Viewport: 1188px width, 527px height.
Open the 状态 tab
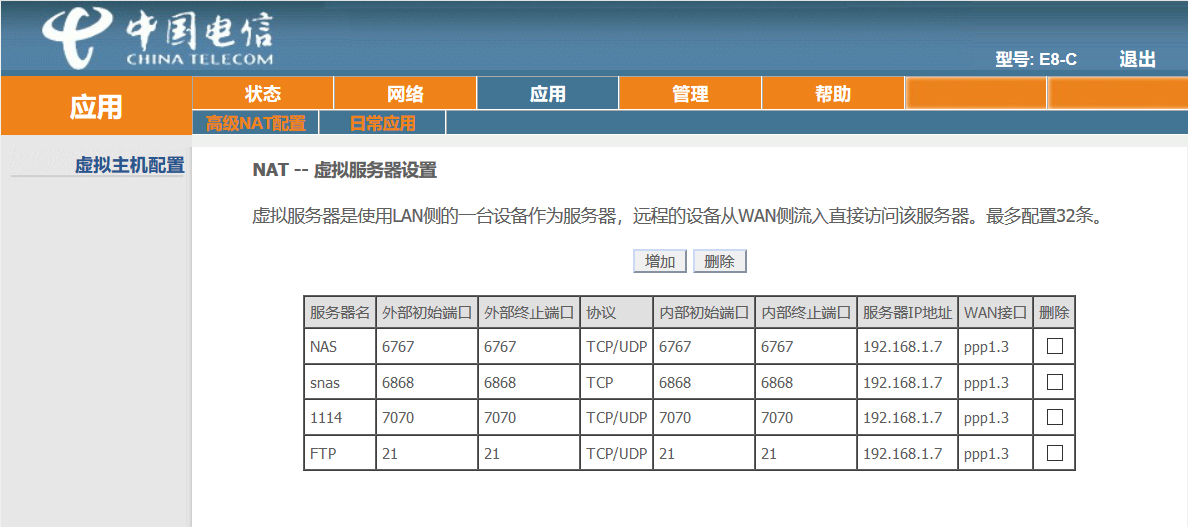pyautogui.click(x=263, y=94)
